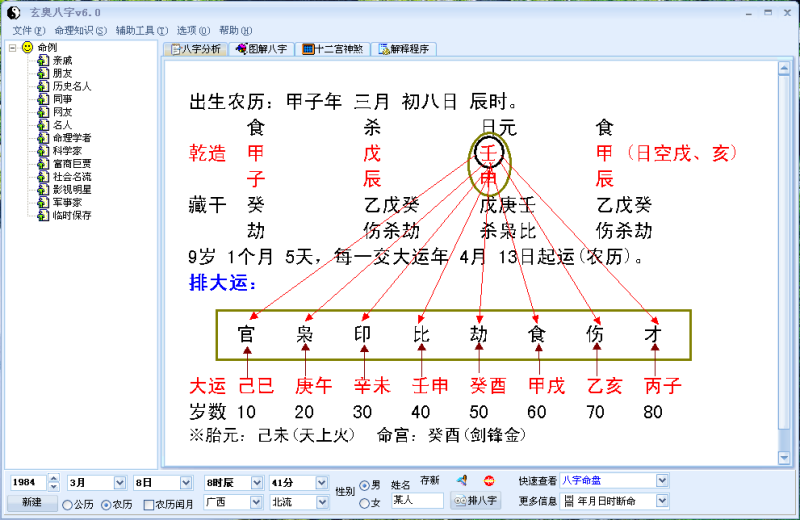Click the 八字分析 tab document icon

click(x=176, y=49)
